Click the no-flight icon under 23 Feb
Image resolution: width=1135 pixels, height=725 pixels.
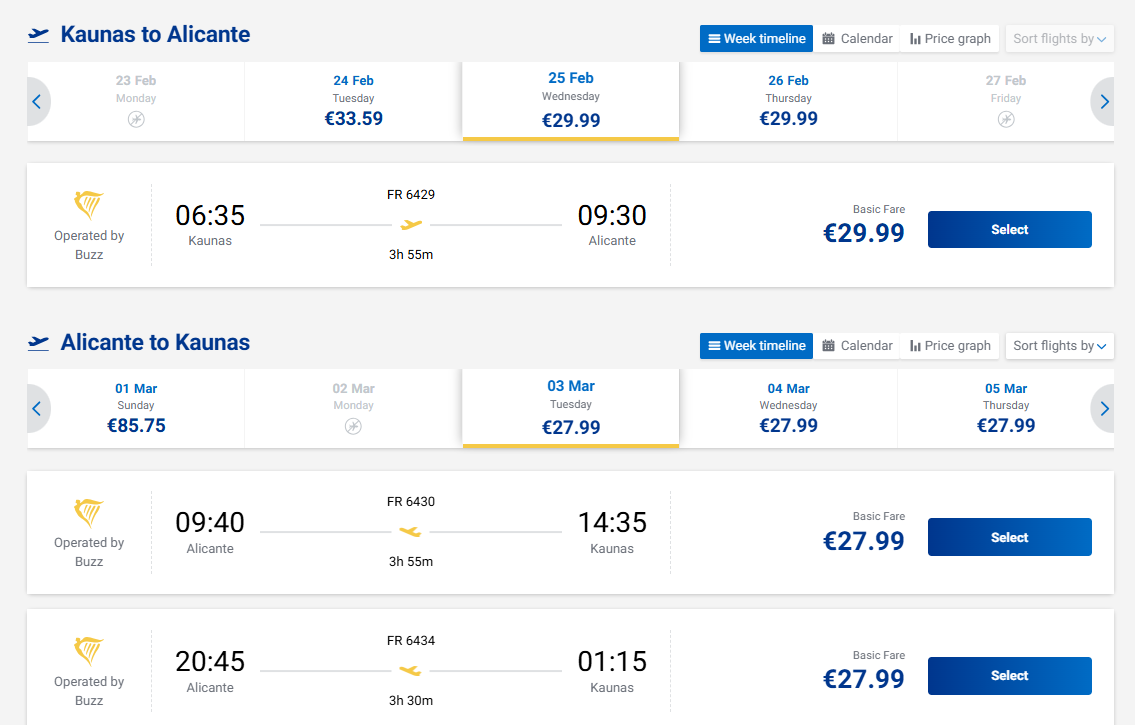tap(136, 120)
